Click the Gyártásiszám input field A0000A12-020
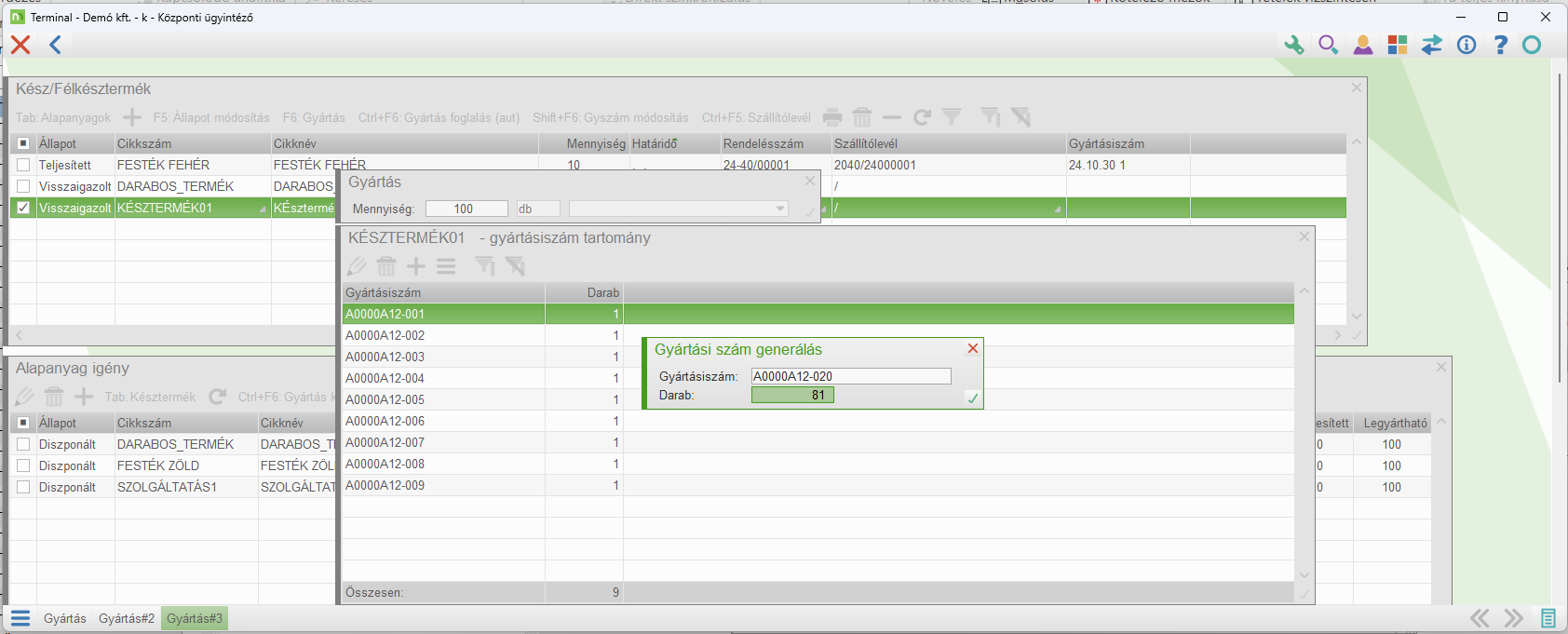The image size is (1568, 634). [851, 376]
